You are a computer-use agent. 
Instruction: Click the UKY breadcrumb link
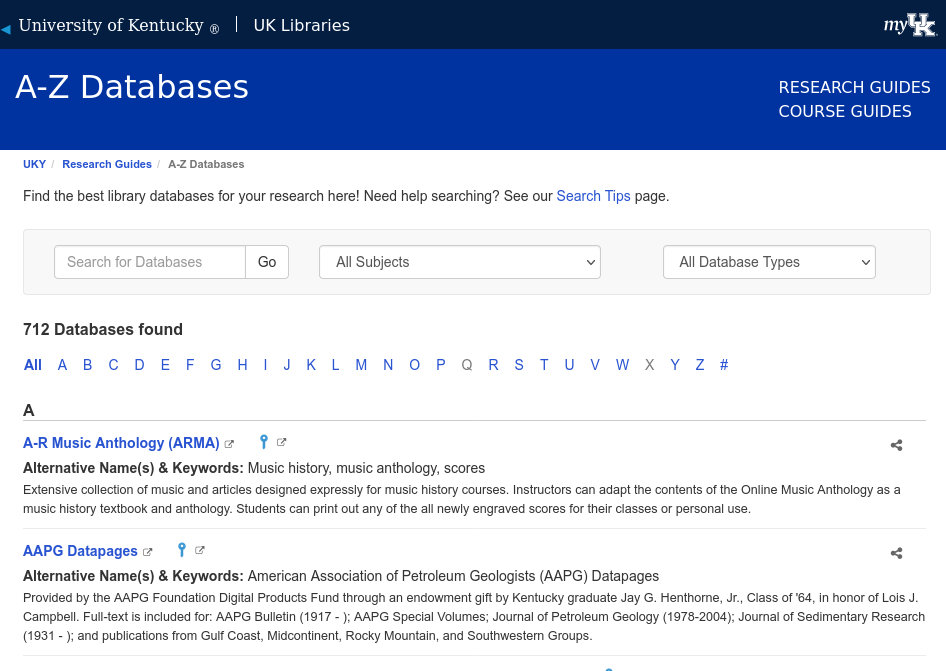[34, 164]
